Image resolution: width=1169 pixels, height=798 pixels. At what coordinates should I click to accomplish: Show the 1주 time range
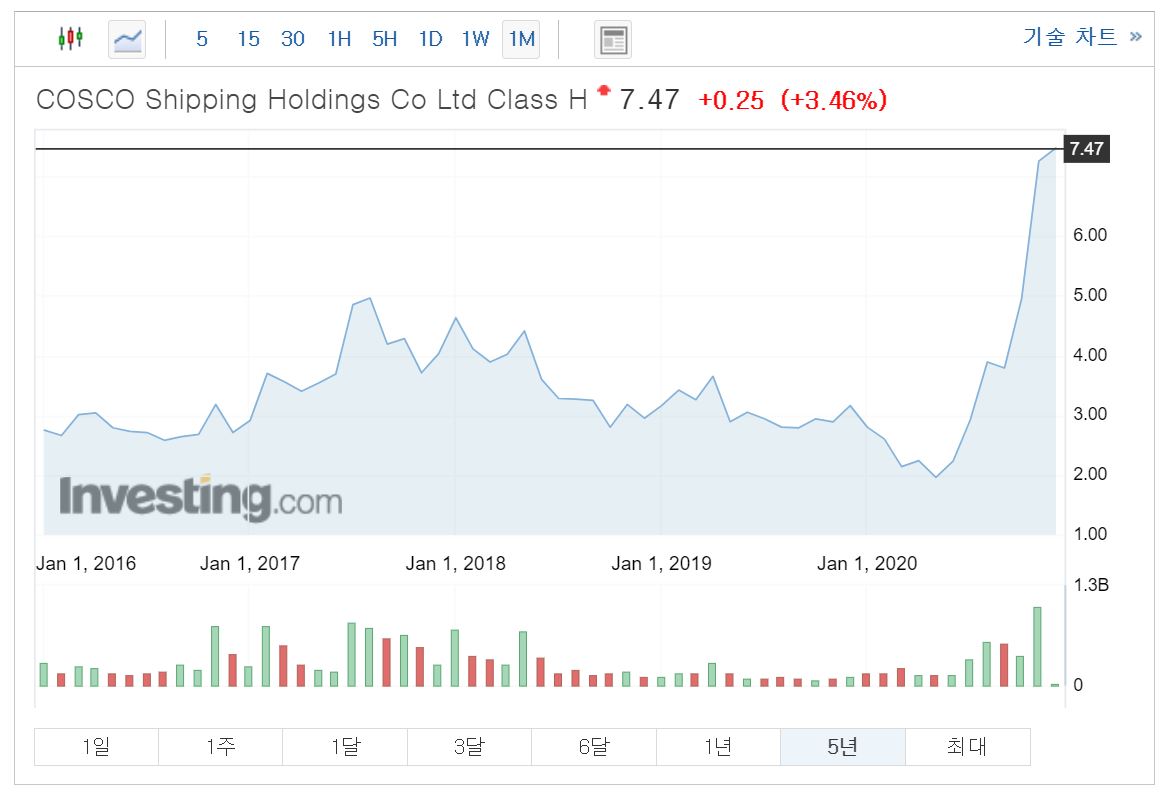tap(221, 747)
